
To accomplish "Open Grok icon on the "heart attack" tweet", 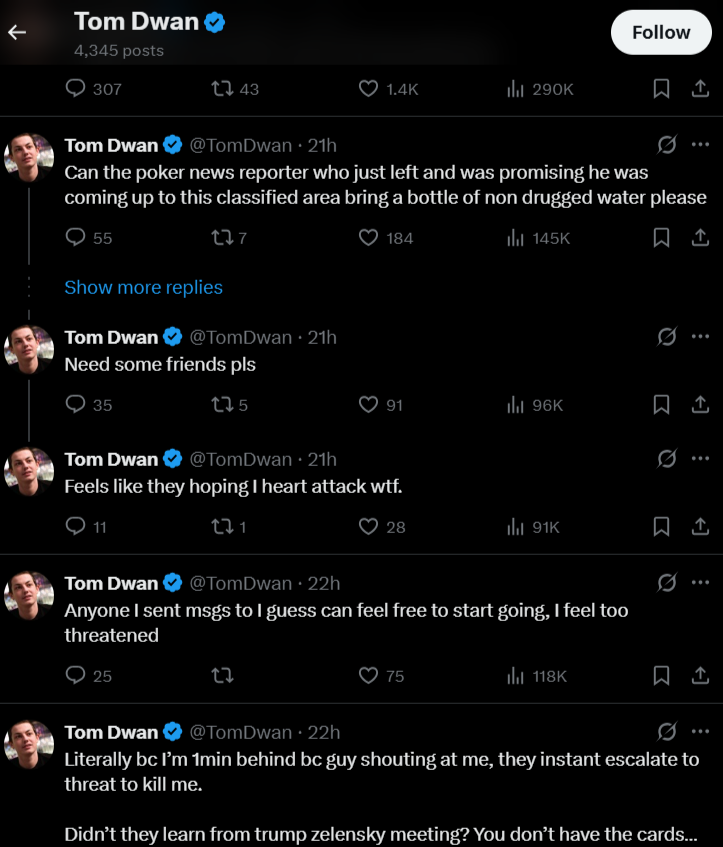I will point(667,459).
